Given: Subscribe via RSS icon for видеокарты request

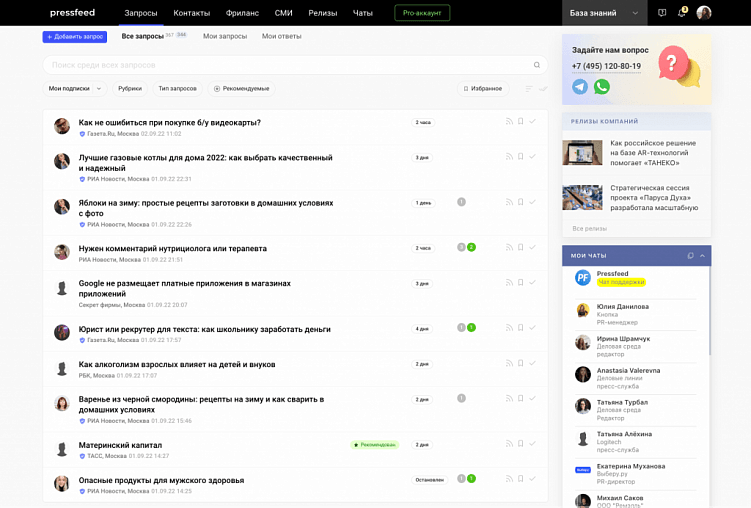Looking at the screenshot, I should (x=509, y=122).
